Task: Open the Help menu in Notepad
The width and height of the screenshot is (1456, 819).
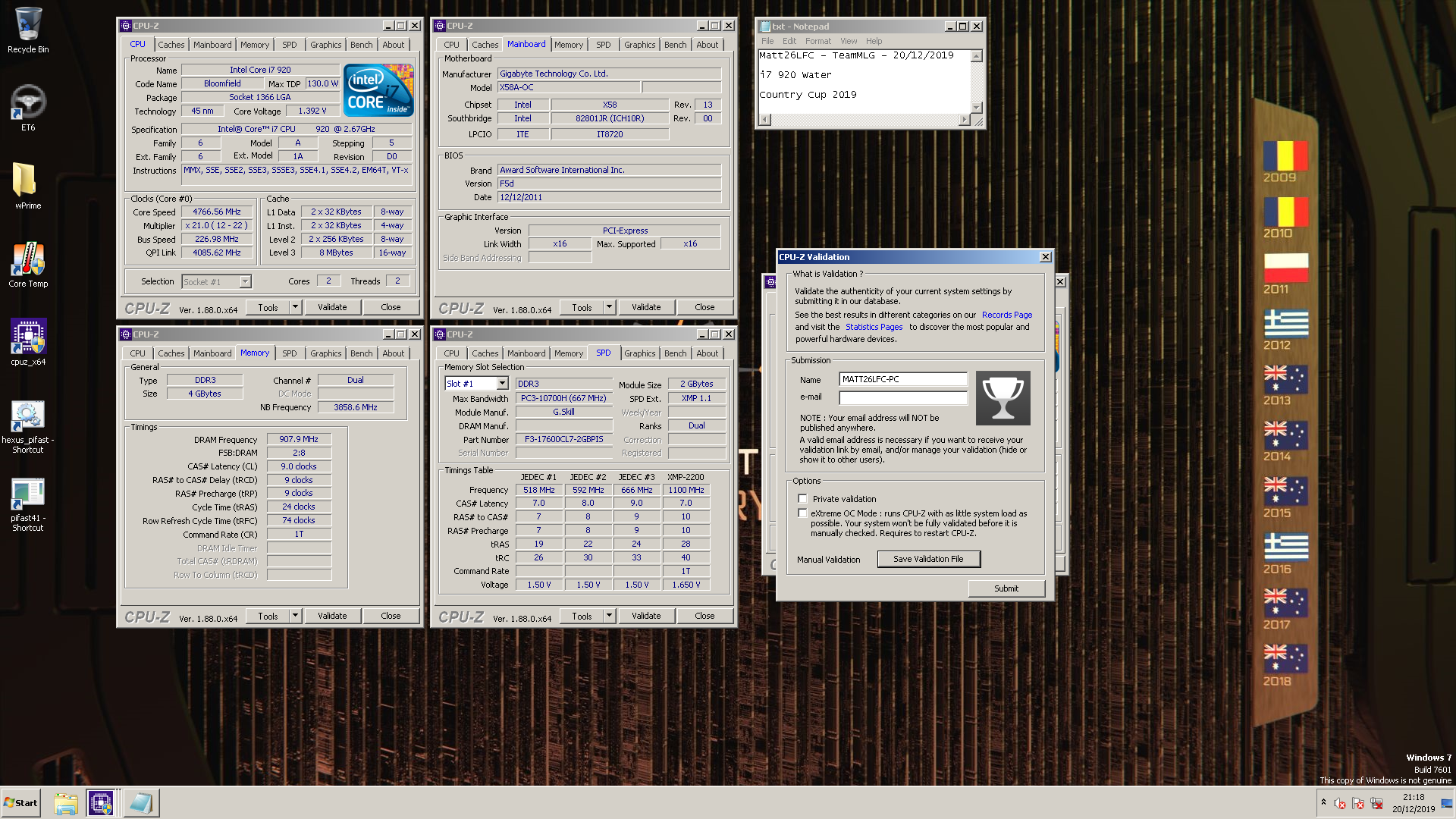Action: pos(874,41)
